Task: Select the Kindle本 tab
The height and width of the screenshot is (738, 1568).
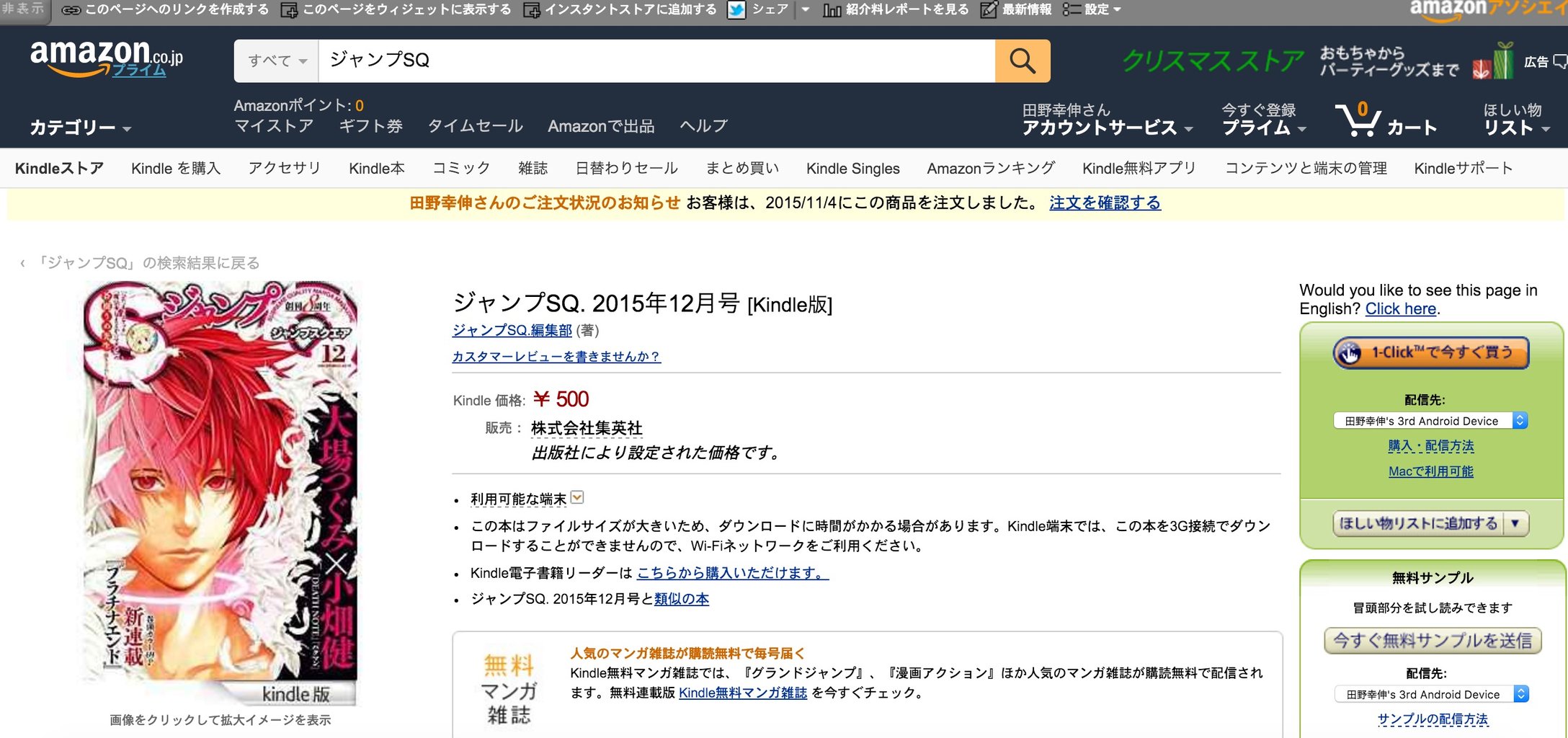Action: pos(377,169)
